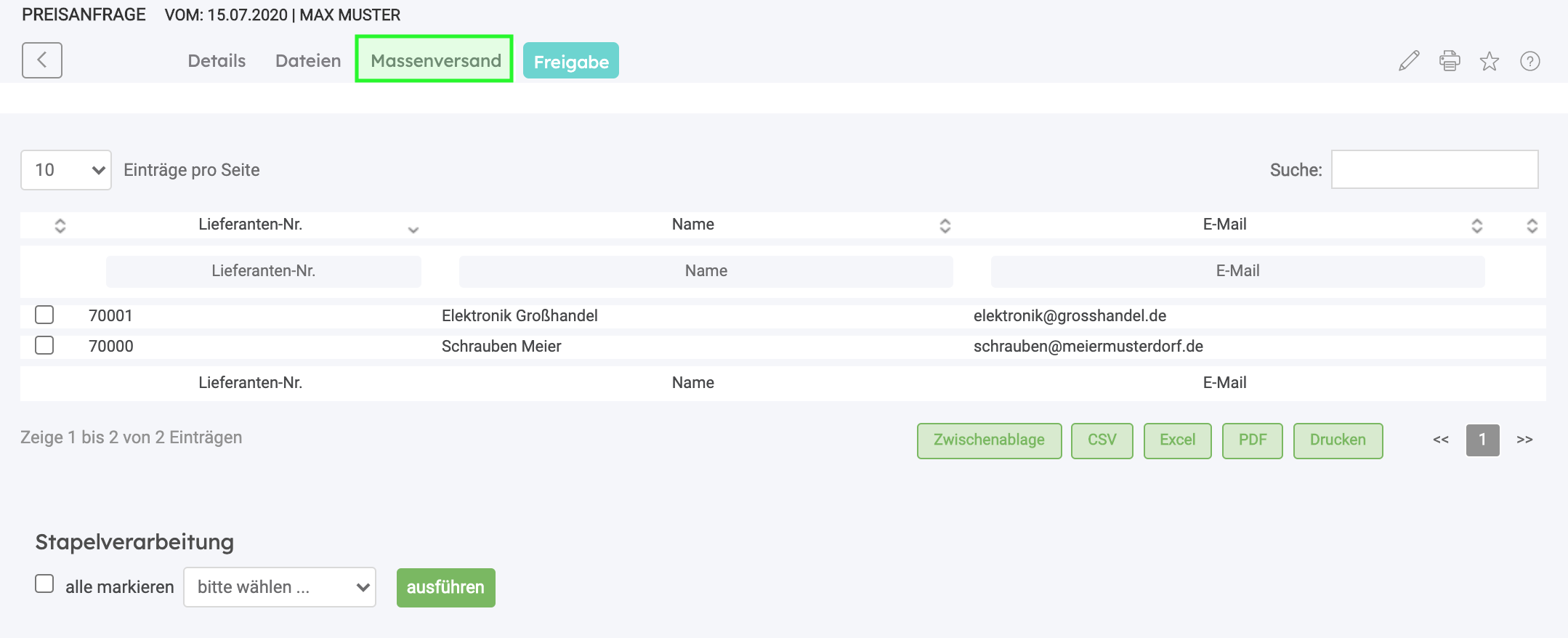Open help via question mark icon
This screenshot has height=638, width=1568.
click(1530, 61)
